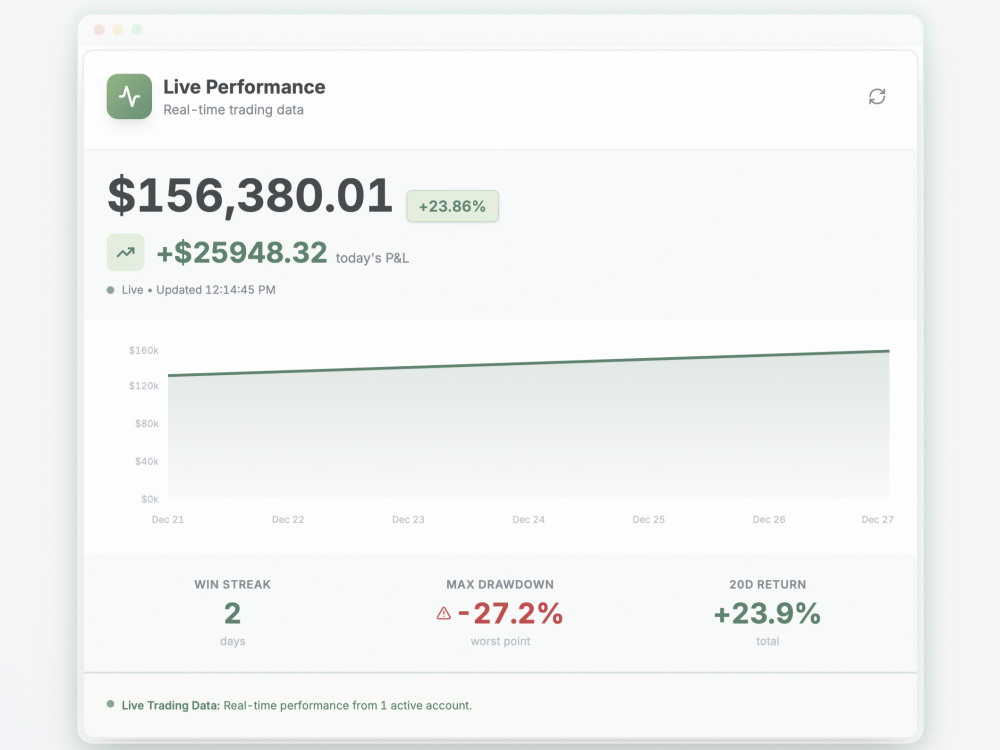
Task: Click the green live status dot
Action: pos(110,290)
